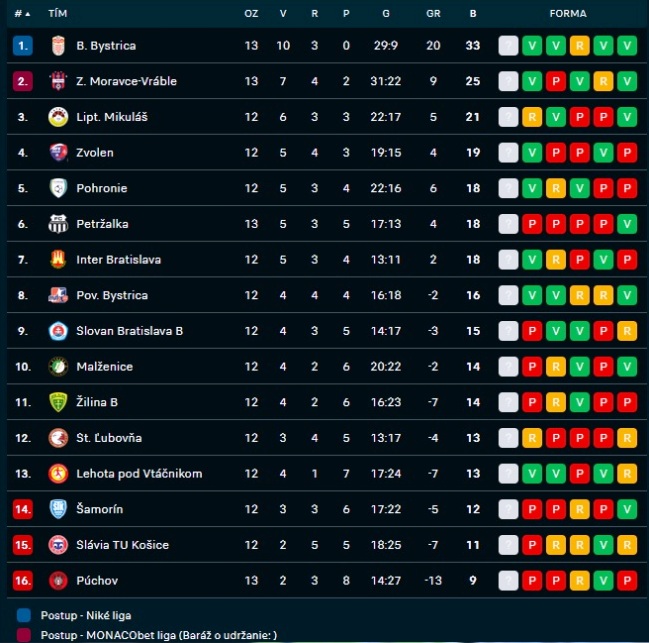Click the Púchov club crest
This screenshot has height=643, width=649.
(58, 581)
